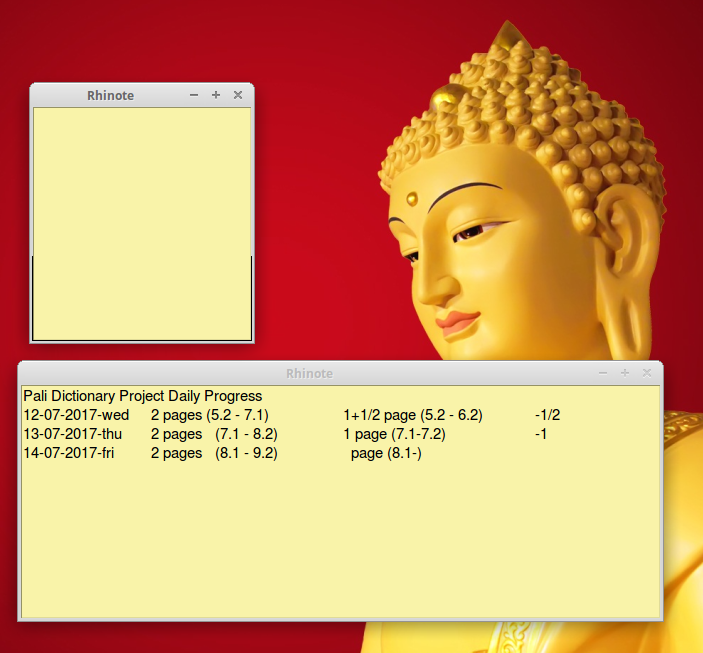The width and height of the screenshot is (703, 653).
Task: Click the text '1+1/2 page (5.2 - 6.2)'
Action: pyautogui.click(x=413, y=415)
